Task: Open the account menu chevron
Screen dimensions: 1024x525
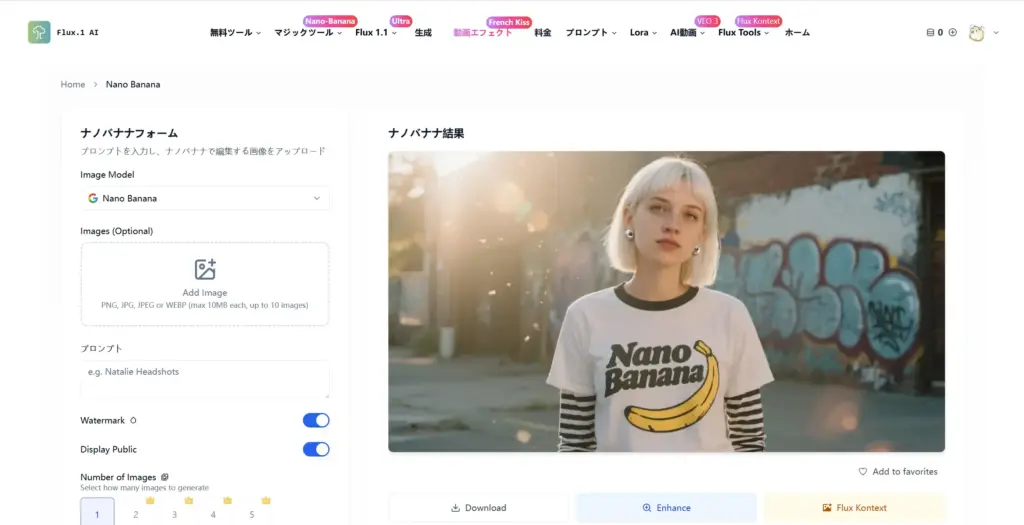Action: pyautogui.click(x=996, y=33)
